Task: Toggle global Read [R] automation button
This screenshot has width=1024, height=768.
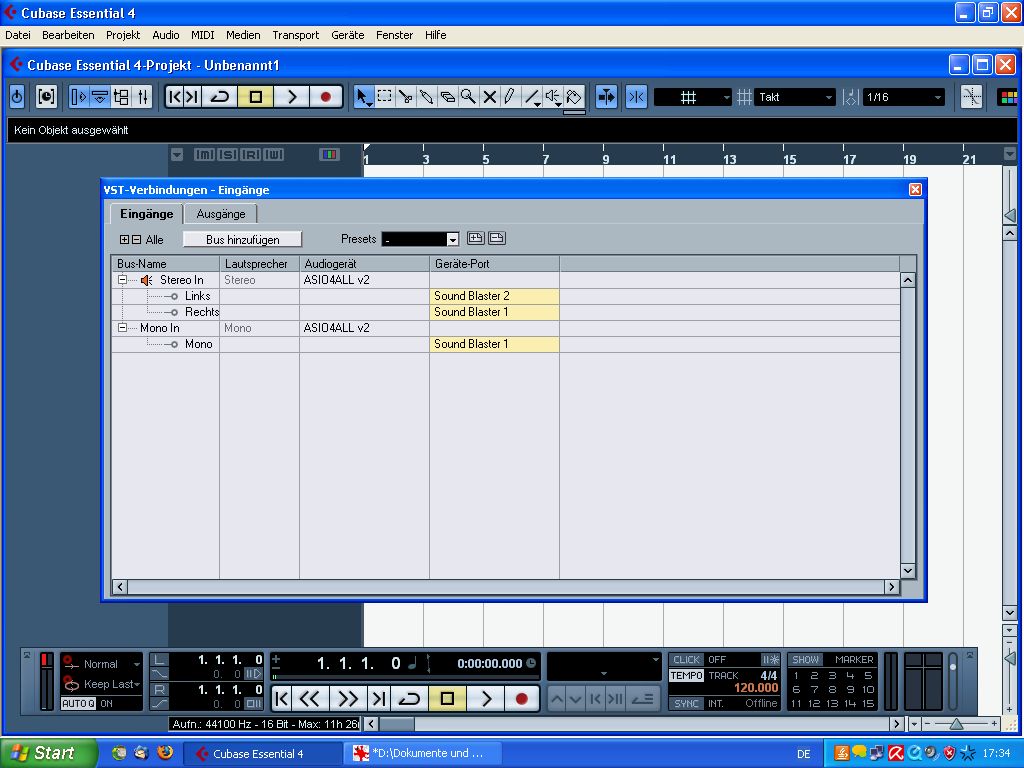Action: pos(250,155)
